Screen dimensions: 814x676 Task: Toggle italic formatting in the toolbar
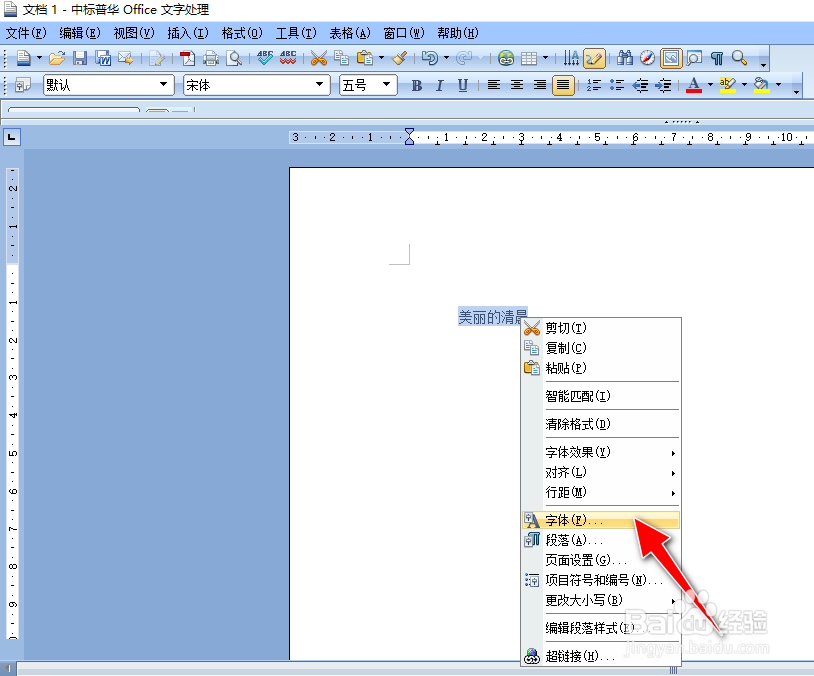tap(439, 86)
